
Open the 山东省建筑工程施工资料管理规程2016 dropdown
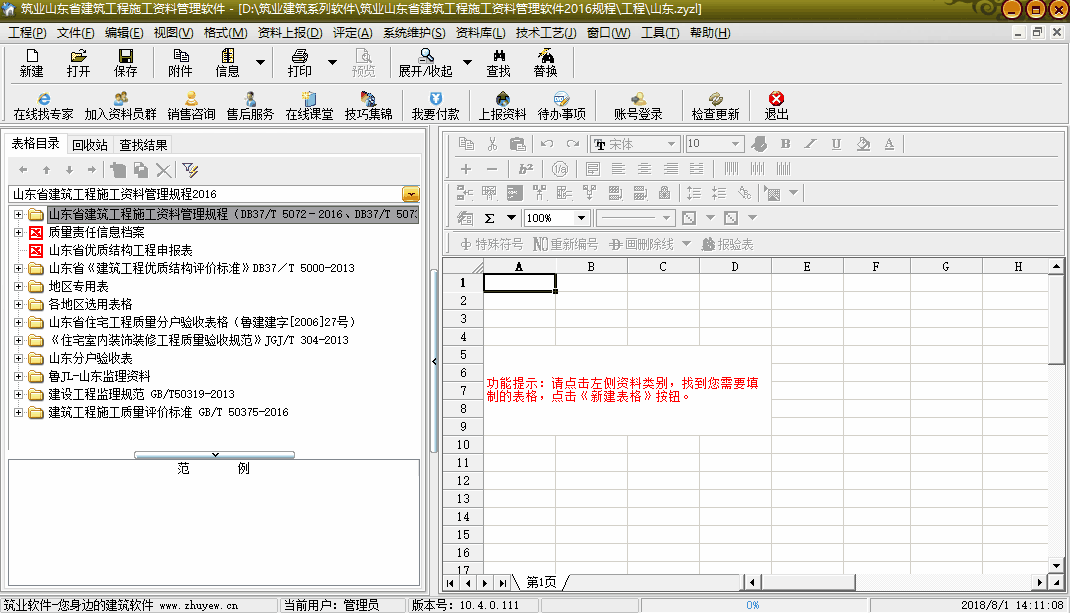[x=411, y=194]
